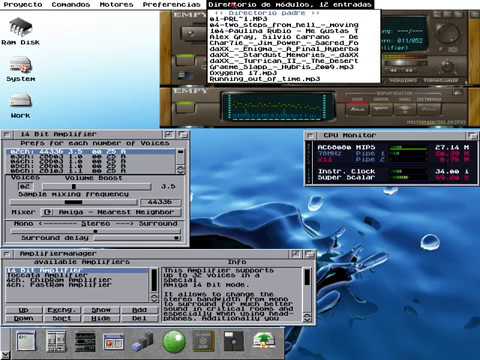Viewport: 480px width, 360px height.
Task: Click the Hide button in AmplifierManager
Action: tap(101, 318)
